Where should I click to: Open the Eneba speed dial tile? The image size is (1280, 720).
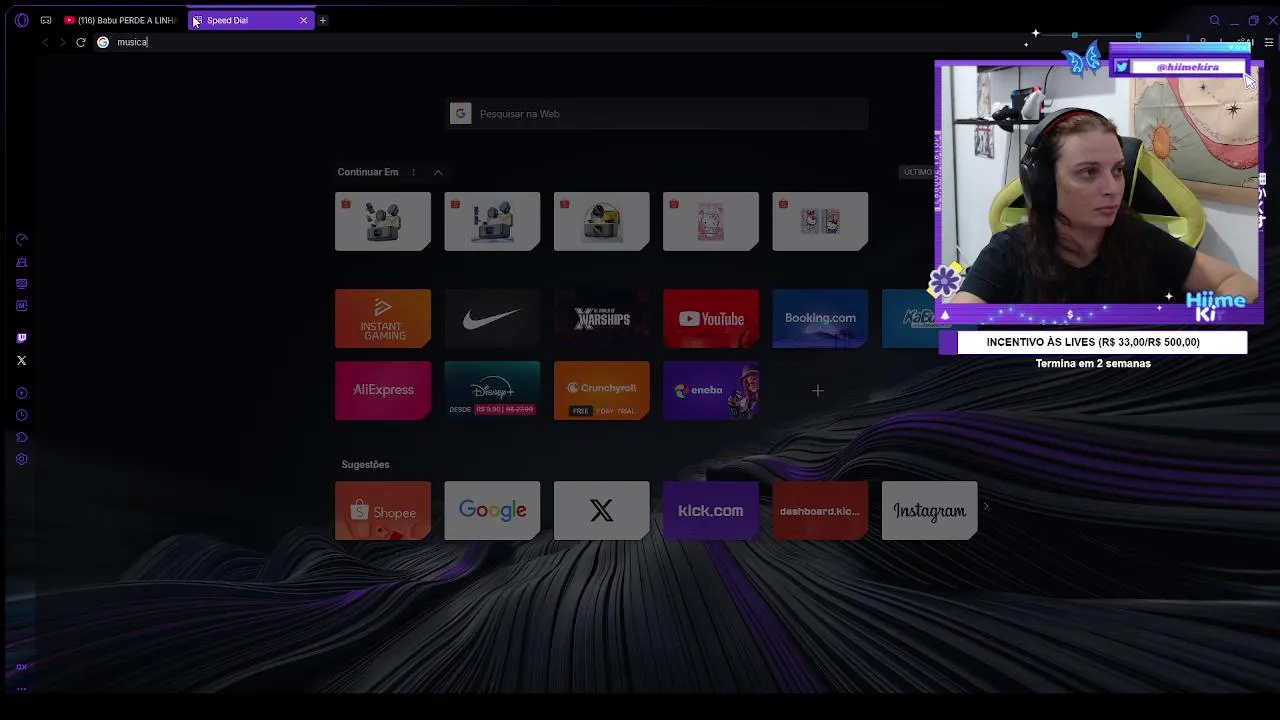pos(711,390)
